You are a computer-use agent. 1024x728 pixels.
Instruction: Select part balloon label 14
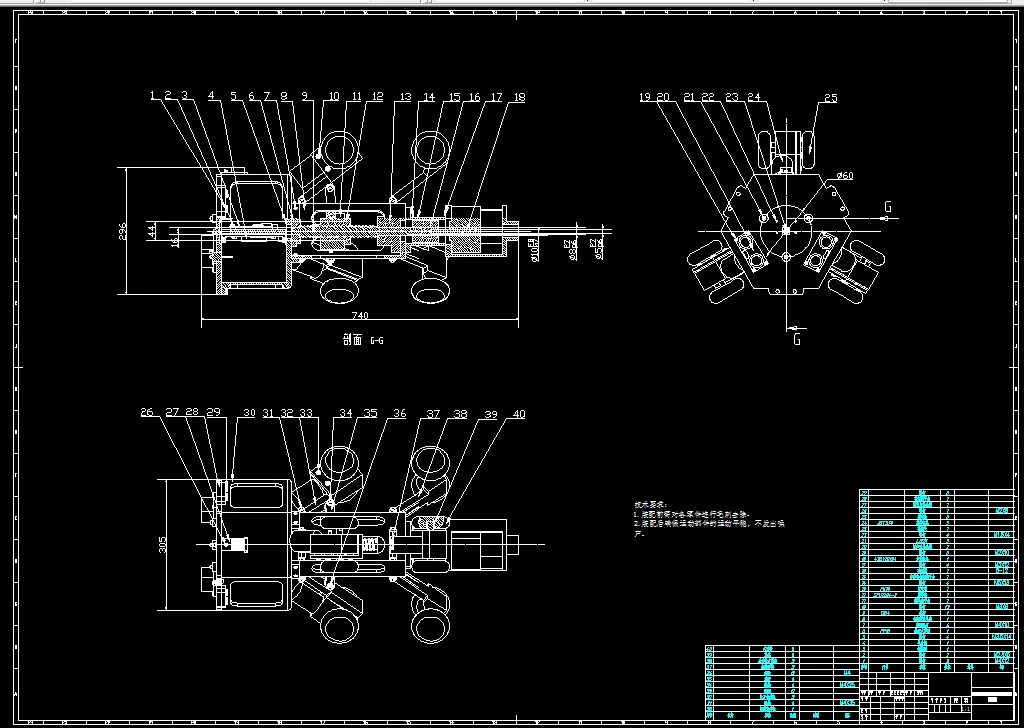[428, 97]
